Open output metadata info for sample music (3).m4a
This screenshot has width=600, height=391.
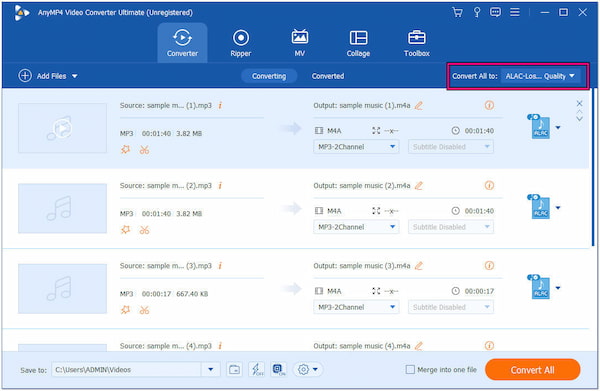coord(489,266)
